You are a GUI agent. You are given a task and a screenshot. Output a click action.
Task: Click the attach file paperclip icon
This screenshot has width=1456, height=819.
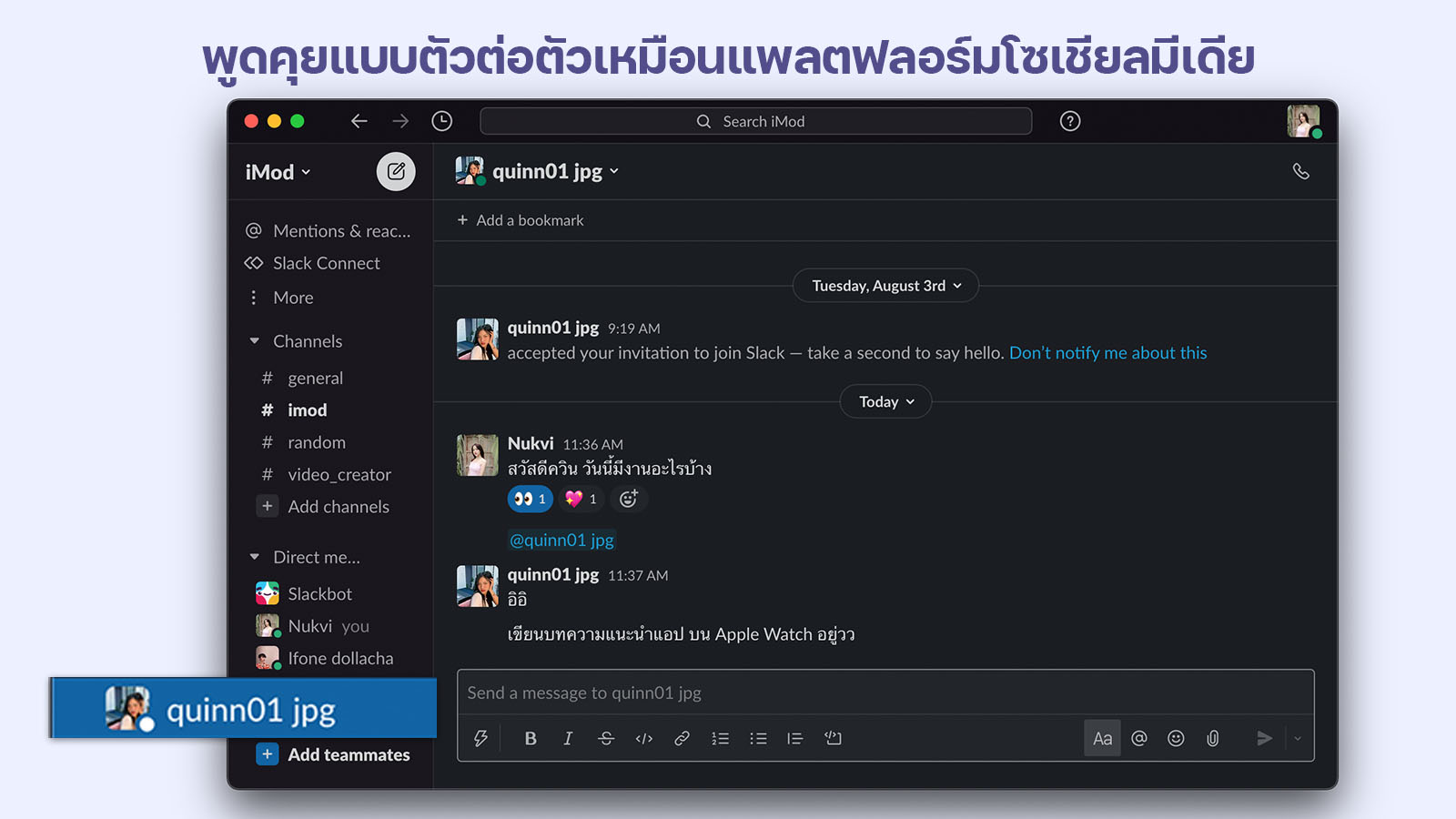1213,738
